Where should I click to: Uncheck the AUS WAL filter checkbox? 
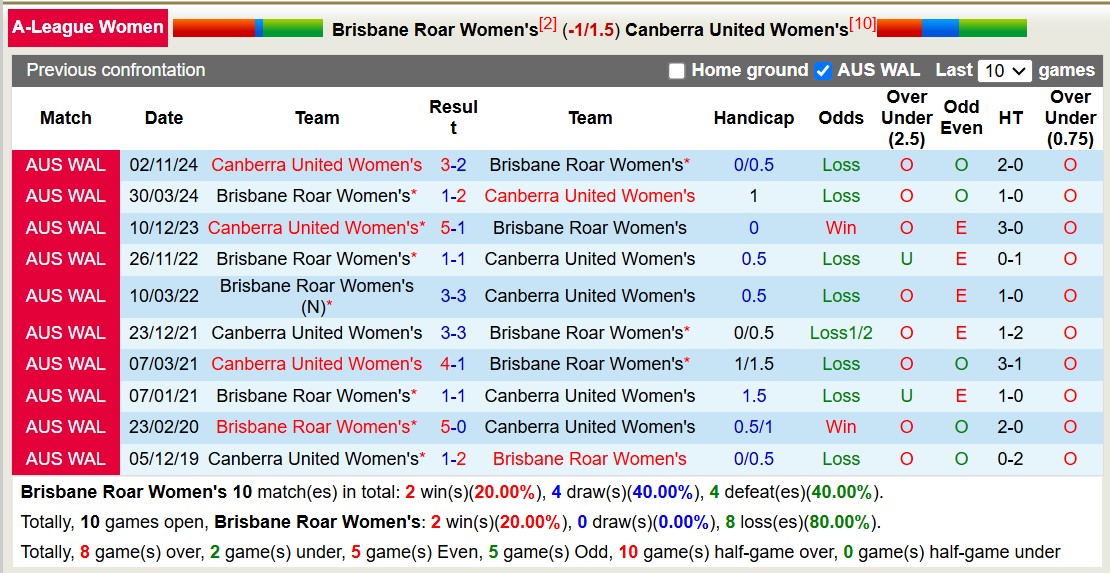click(823, 71)
